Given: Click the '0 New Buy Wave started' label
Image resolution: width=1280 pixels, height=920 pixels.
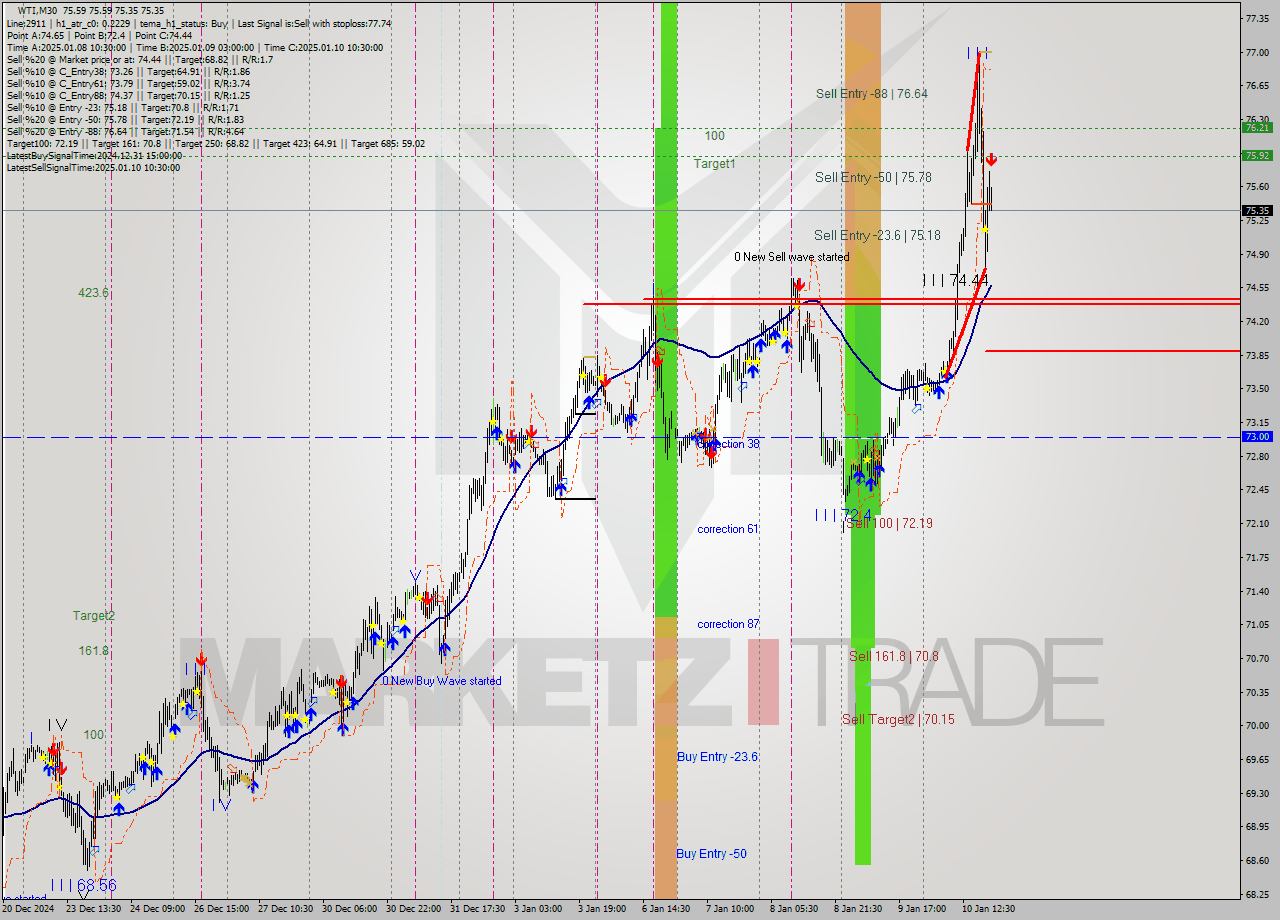Looking at the screenshot, I should coord(441,681).
